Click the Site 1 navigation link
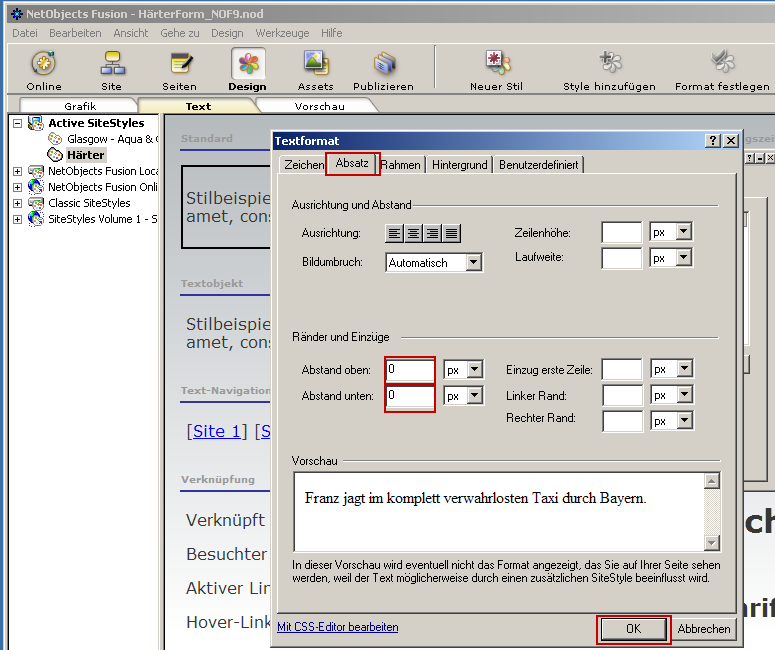 click(x=216, y=431)
